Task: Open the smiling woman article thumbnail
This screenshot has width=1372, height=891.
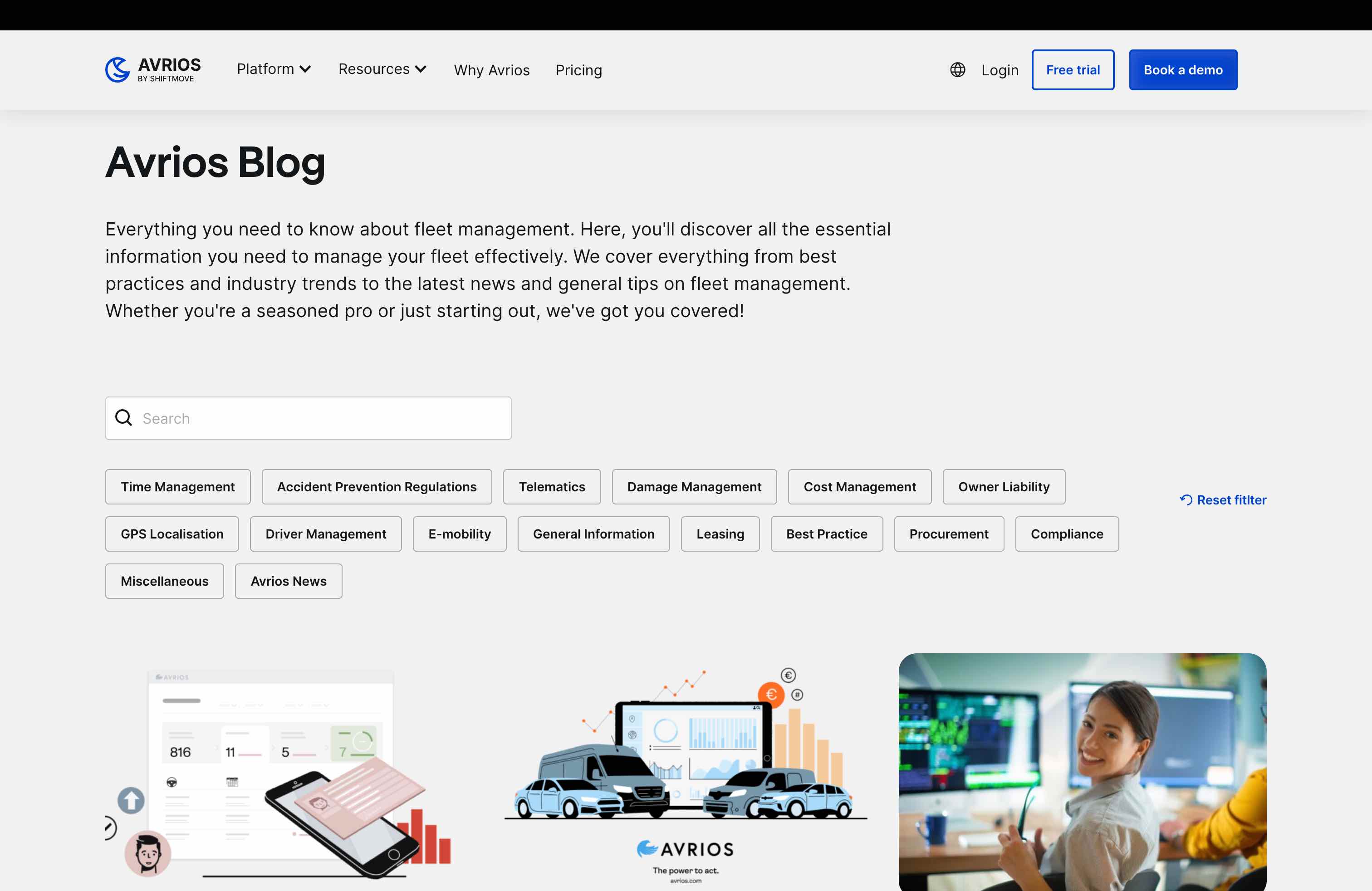Action: coord(1082,771)
